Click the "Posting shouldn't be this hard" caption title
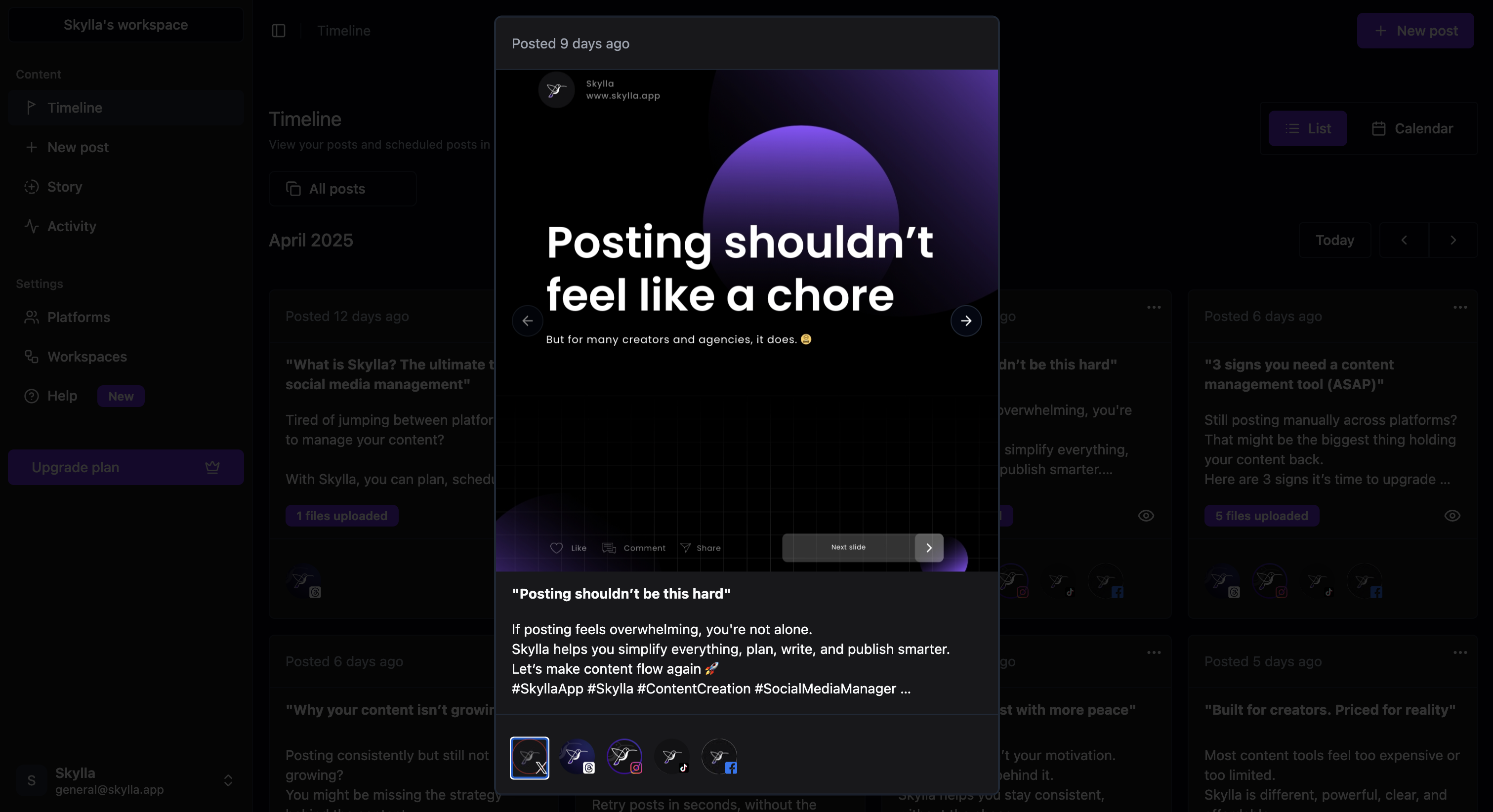Screen dimensions: 1493x812 pyautogui.click(x=622, y=594)
